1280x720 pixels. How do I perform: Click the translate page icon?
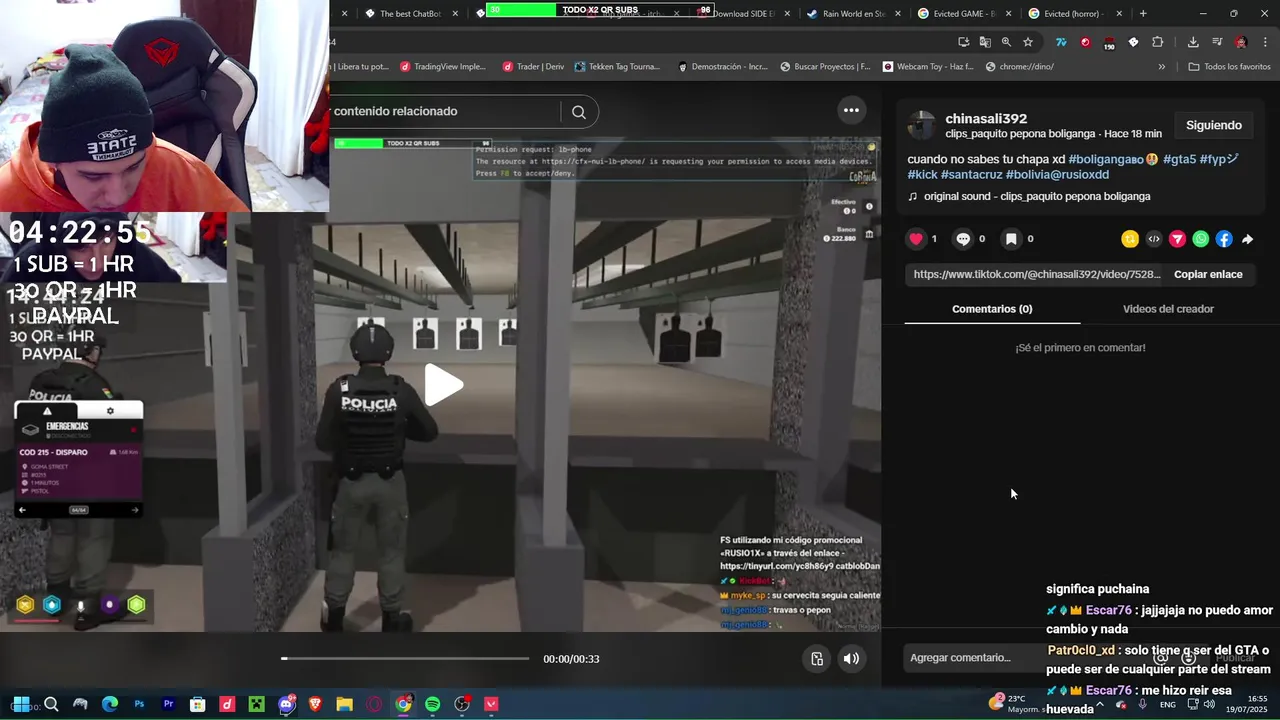[x=985, y=42]
